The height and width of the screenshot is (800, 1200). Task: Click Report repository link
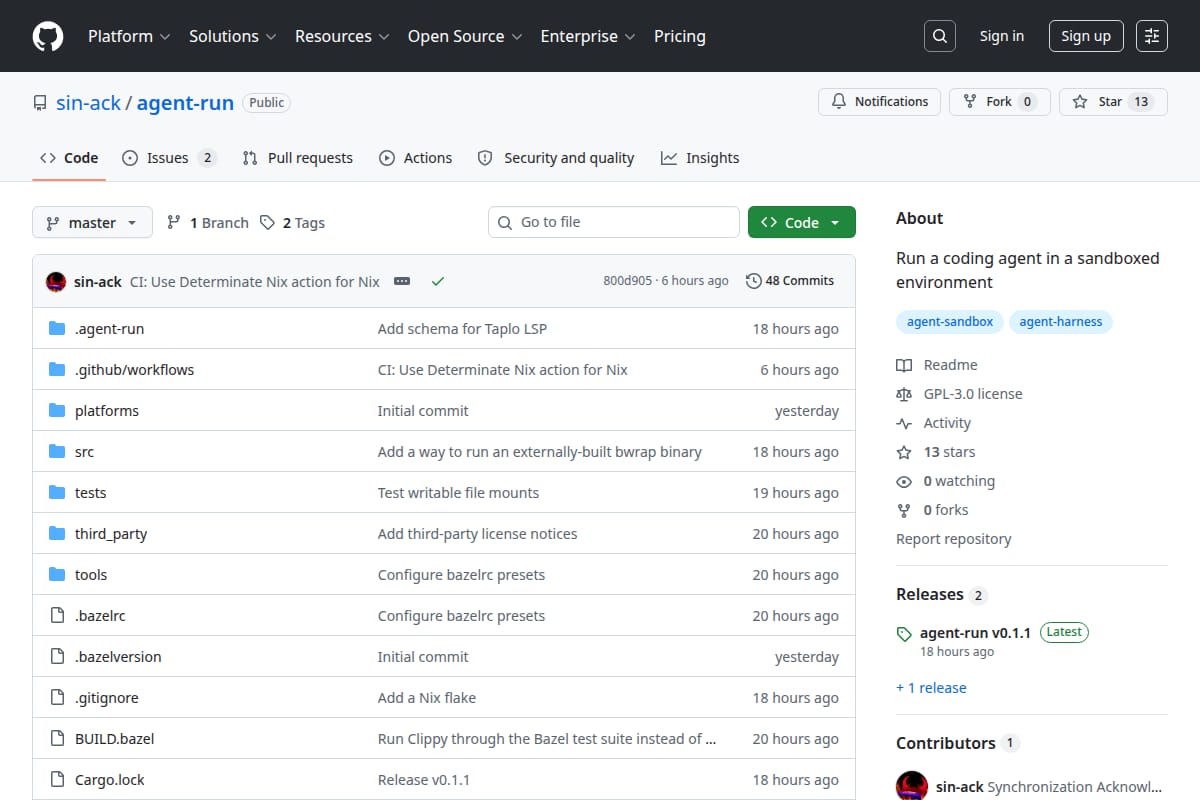pos(954,539)
